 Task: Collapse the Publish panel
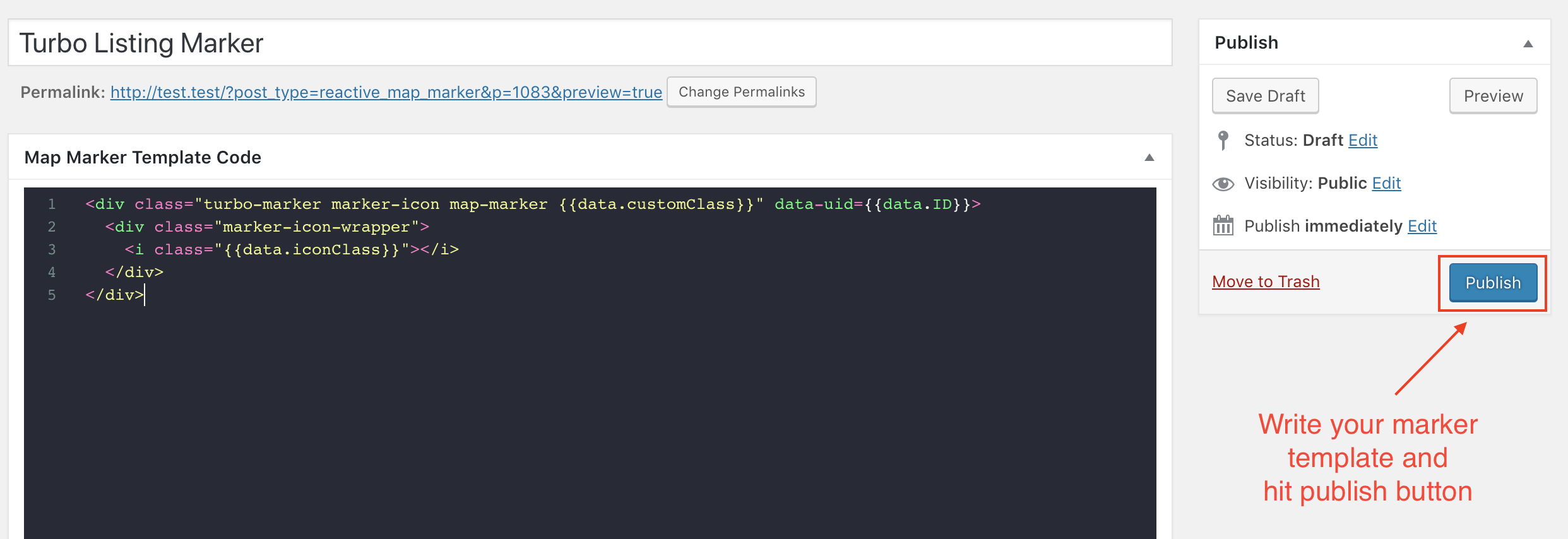click(1528, 44)
